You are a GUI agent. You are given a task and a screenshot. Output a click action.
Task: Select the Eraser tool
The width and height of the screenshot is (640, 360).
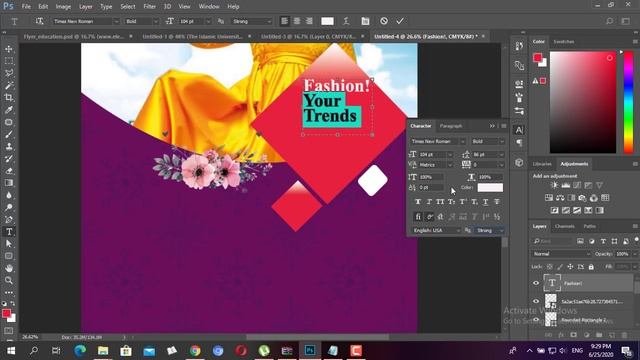(x=9, y=171)
